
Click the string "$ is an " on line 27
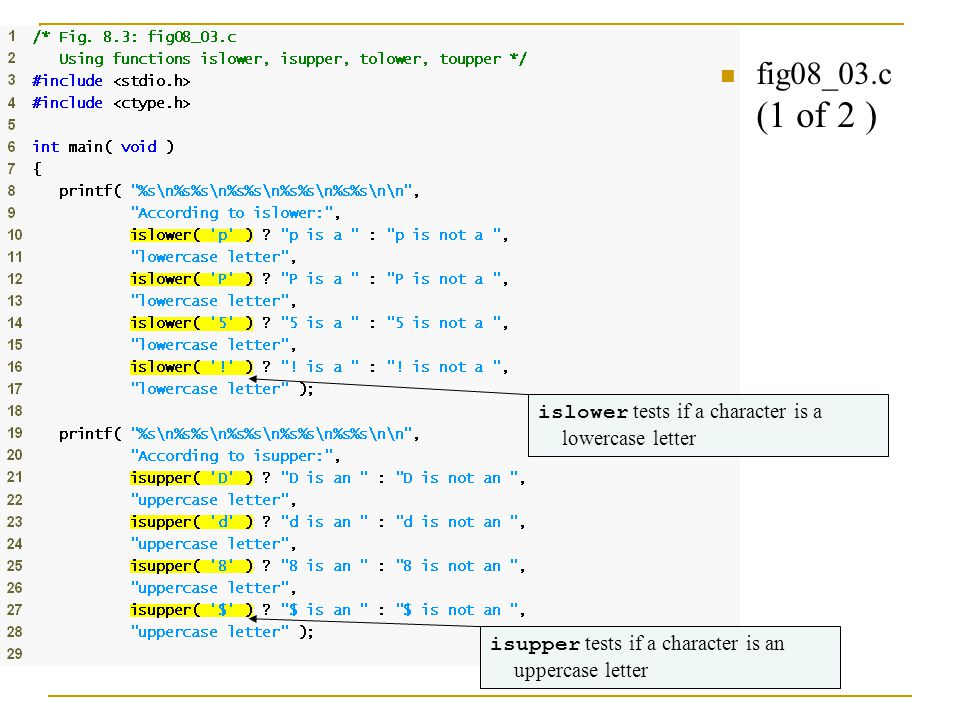click(x=324, y=610)
